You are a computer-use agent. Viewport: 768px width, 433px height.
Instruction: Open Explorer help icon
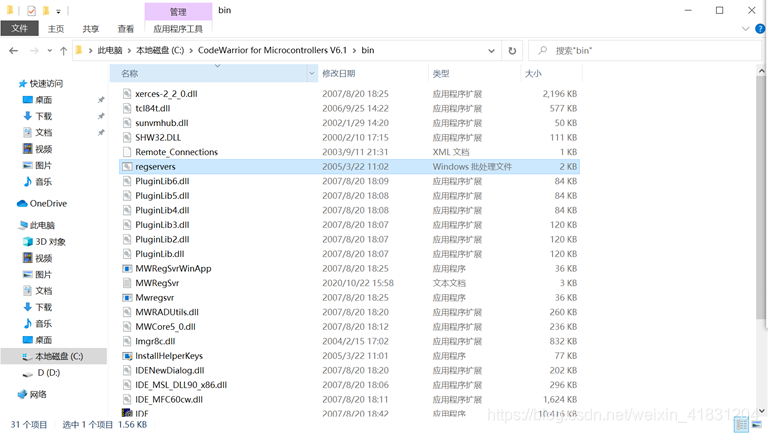coord(760,29)
